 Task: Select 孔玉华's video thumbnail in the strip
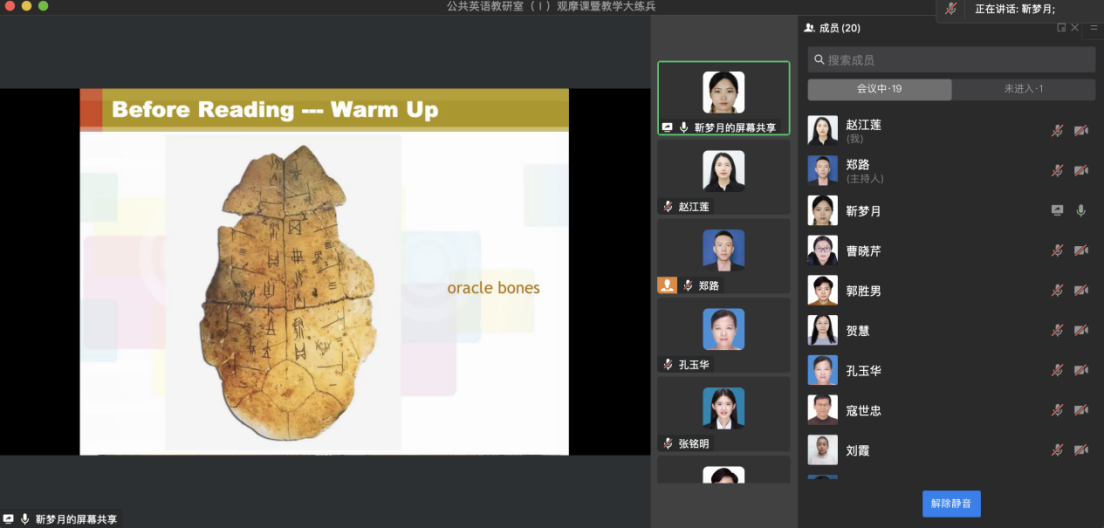tap(723, 335)
